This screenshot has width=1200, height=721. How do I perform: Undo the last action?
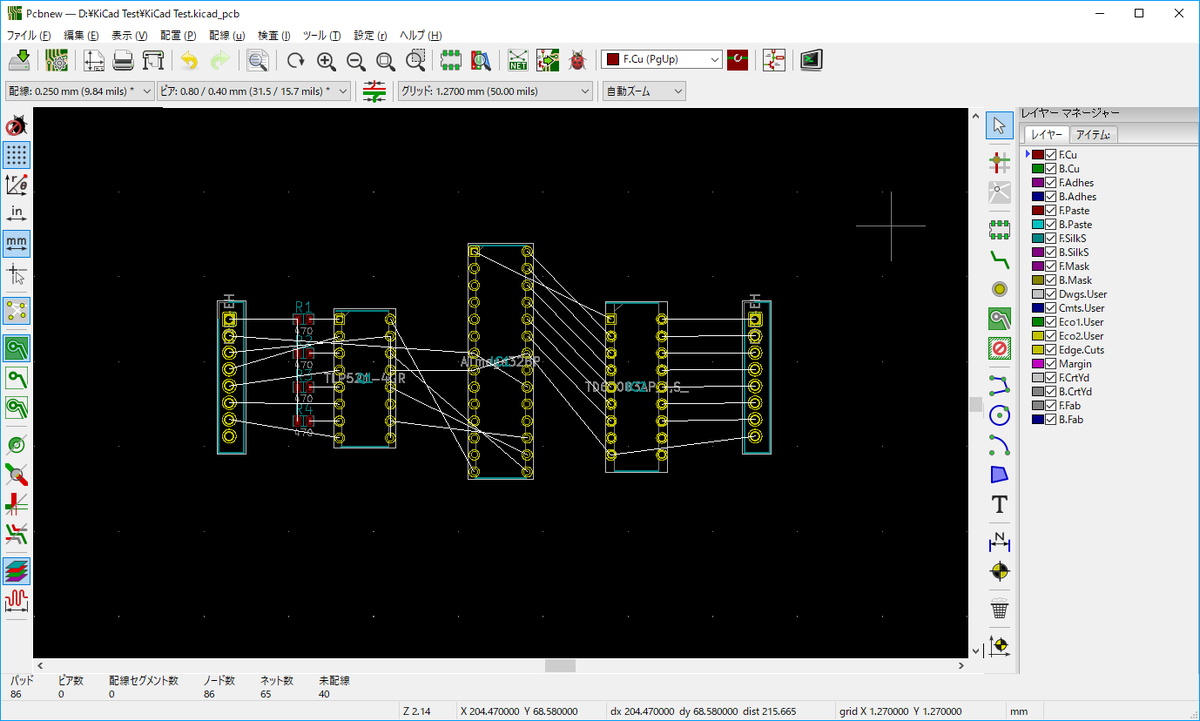coord(189,60)
